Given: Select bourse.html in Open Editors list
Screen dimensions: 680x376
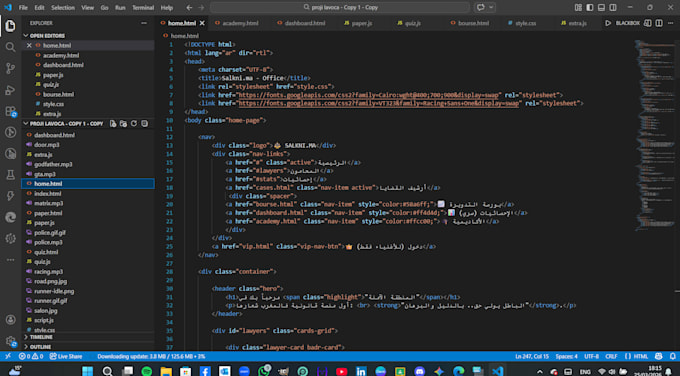Looking at the screenshot, I should [x=58, y=94].
